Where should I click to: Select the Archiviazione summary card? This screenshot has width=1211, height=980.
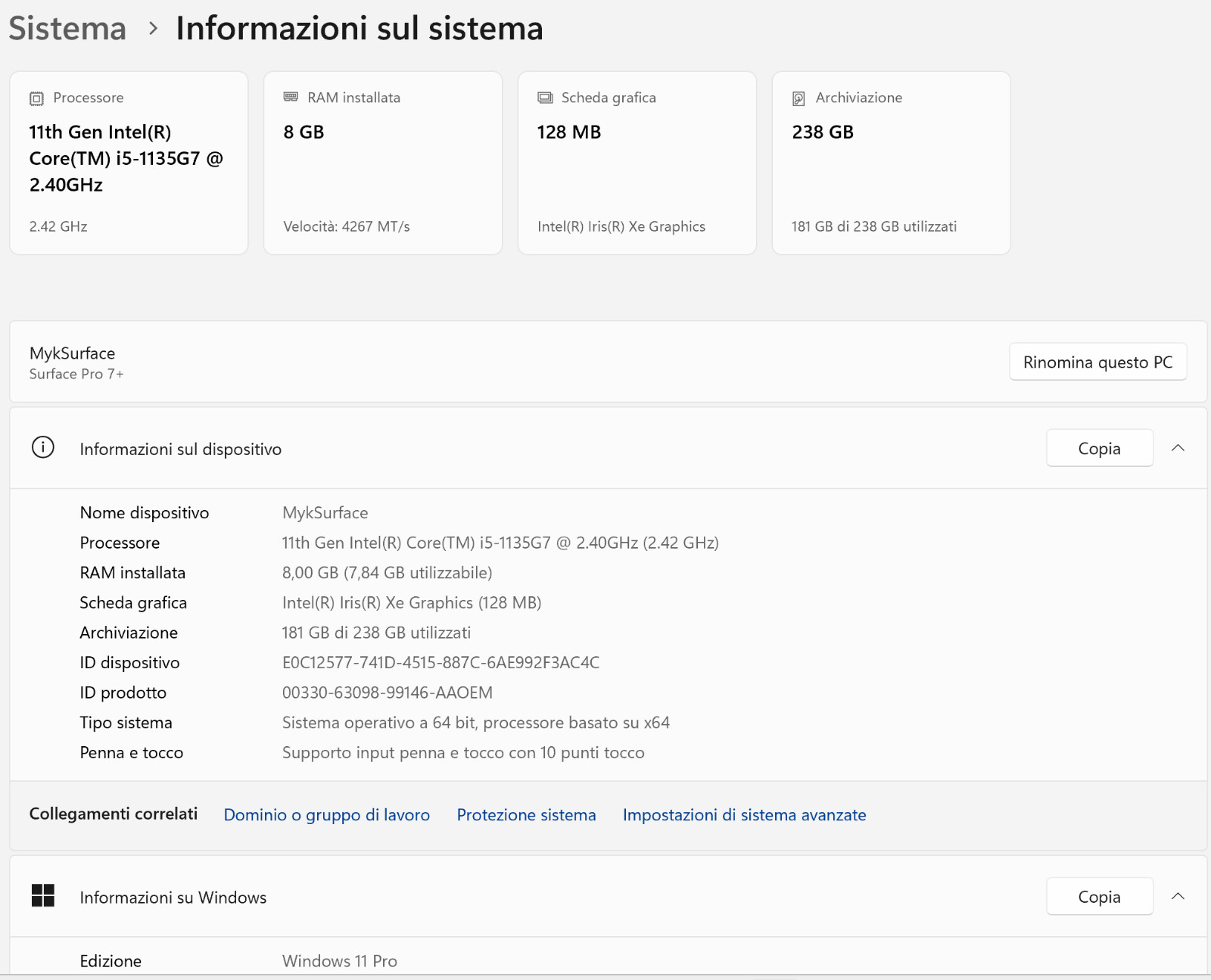[891, 163]
